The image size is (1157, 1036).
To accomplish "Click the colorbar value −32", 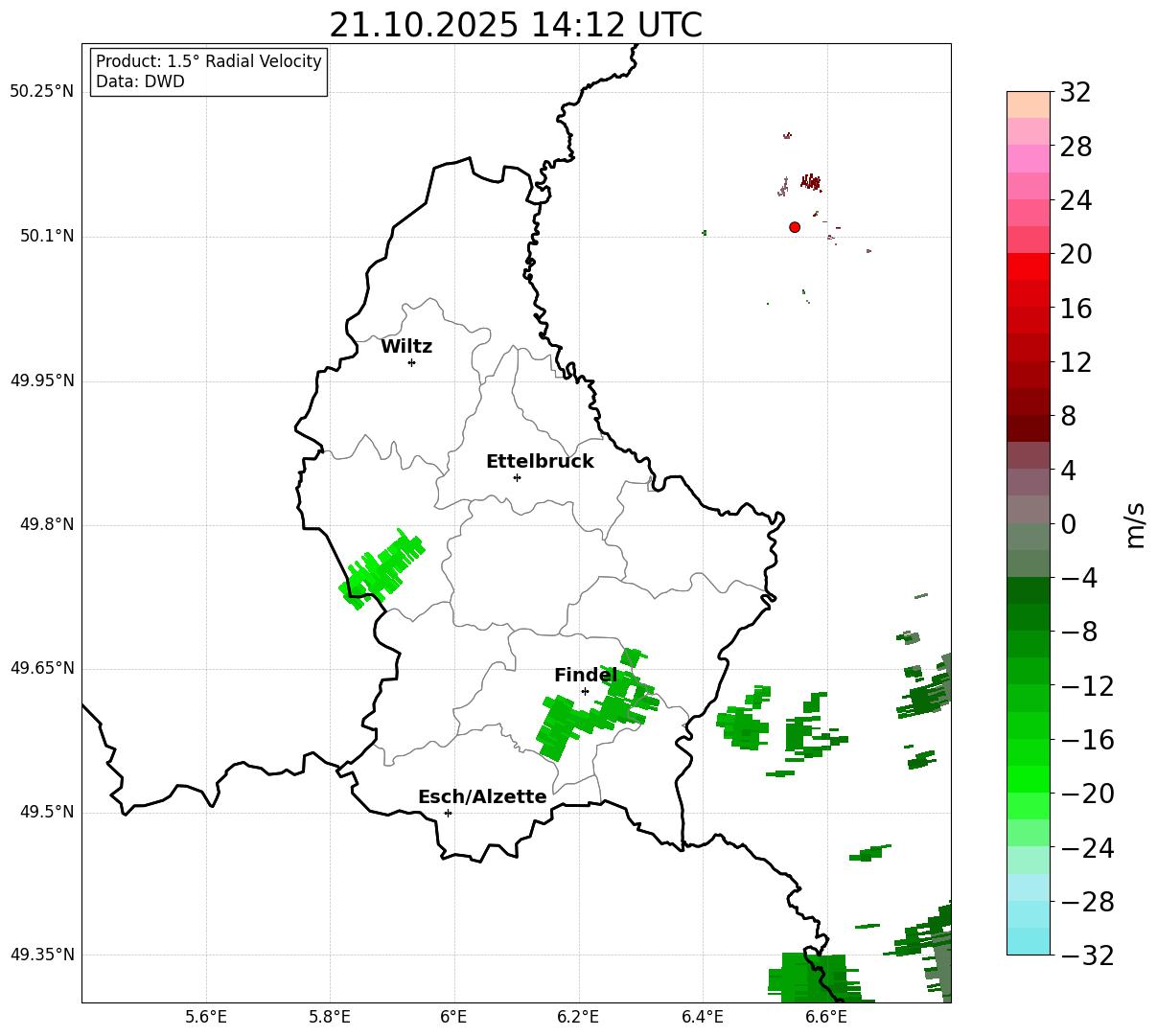I will click(1086, 955).
